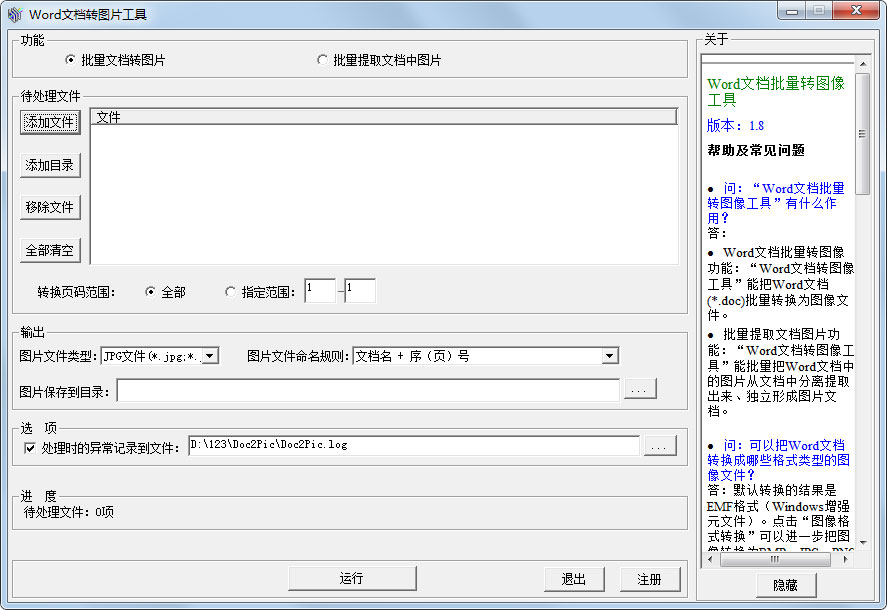Focus the 图片保存到目录 input field
This screenshot has width=887, height=610.
pyautogui.click(x=368, y=390)
